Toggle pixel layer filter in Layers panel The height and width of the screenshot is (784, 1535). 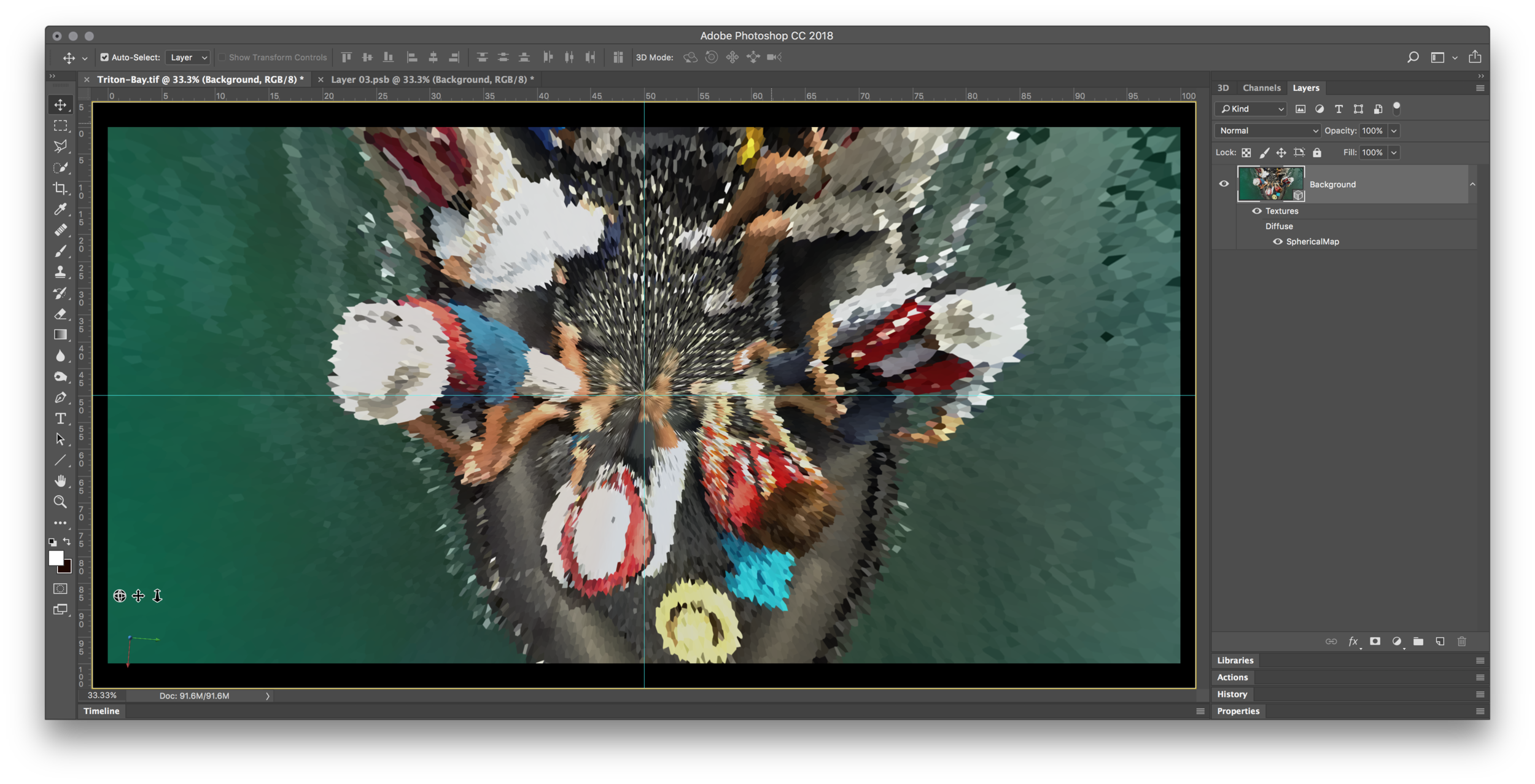1300,109
